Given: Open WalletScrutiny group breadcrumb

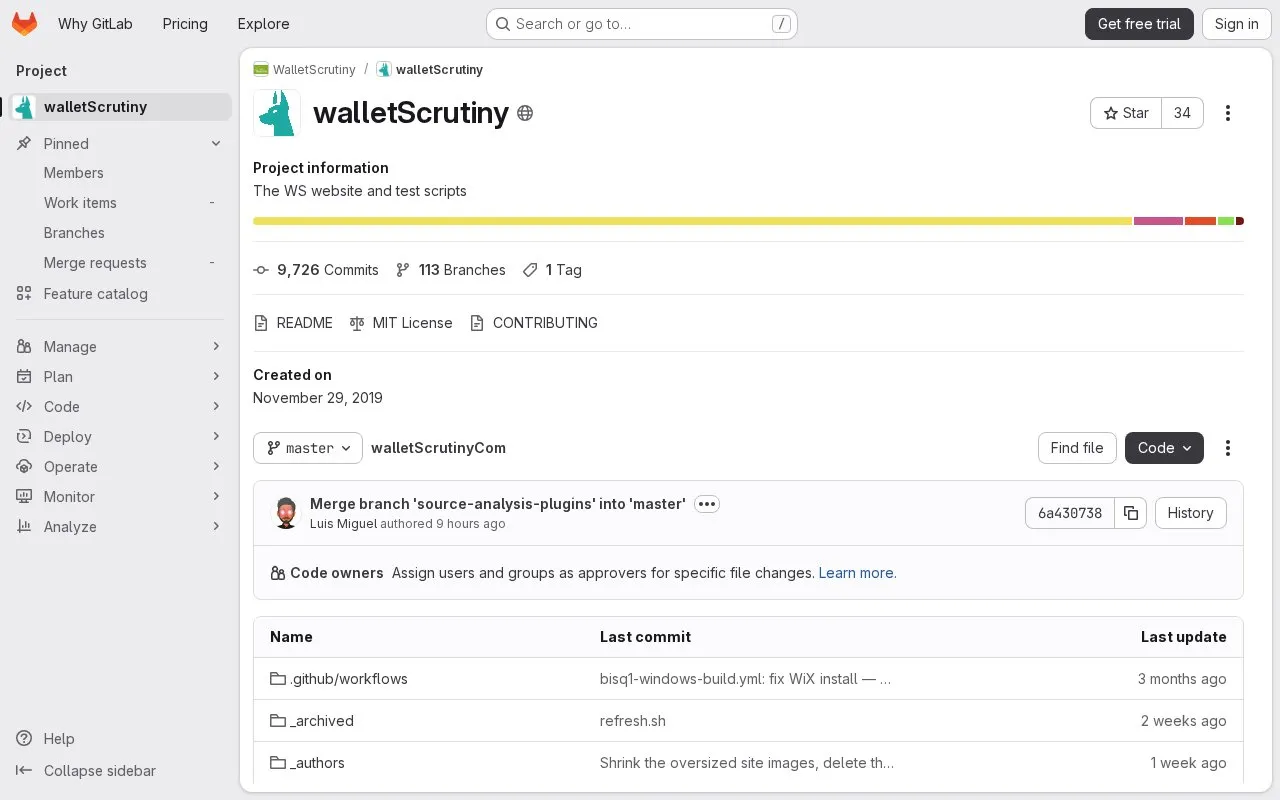Looking at the screenshot, I should [x=305, y=69].
